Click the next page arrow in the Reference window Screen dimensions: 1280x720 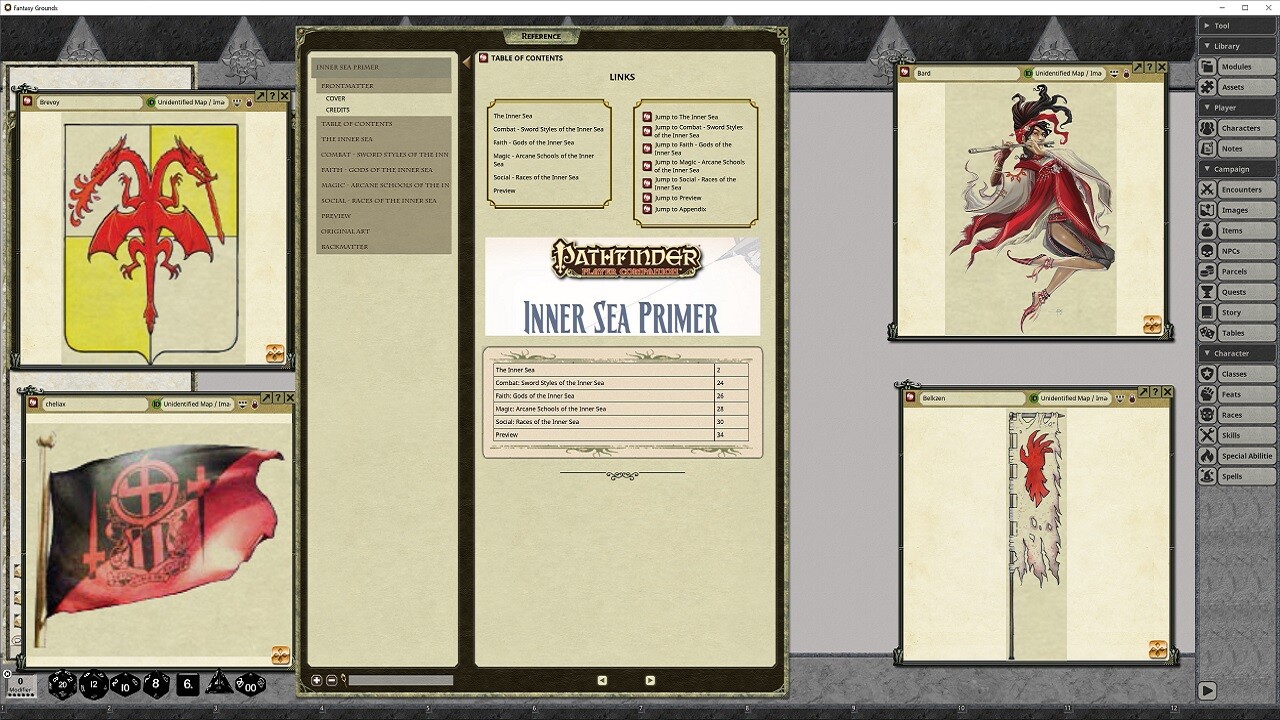[x=648, y=679]
